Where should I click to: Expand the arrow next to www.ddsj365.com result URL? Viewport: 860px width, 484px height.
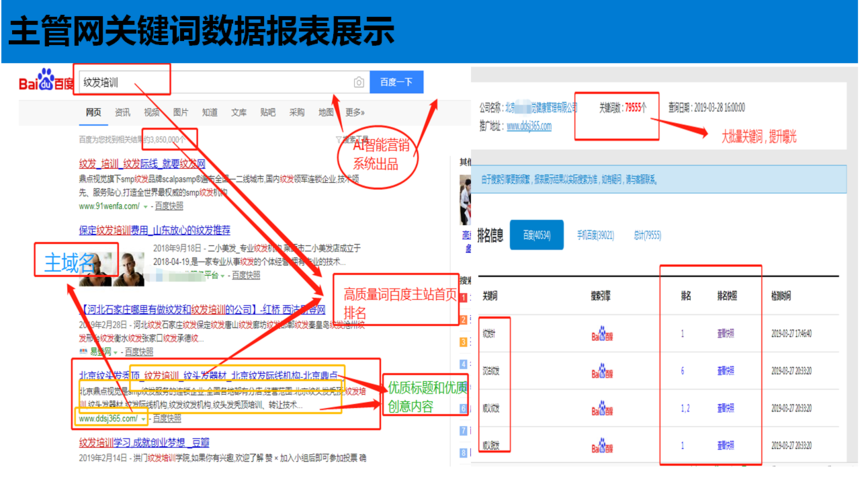click(143, 419)
